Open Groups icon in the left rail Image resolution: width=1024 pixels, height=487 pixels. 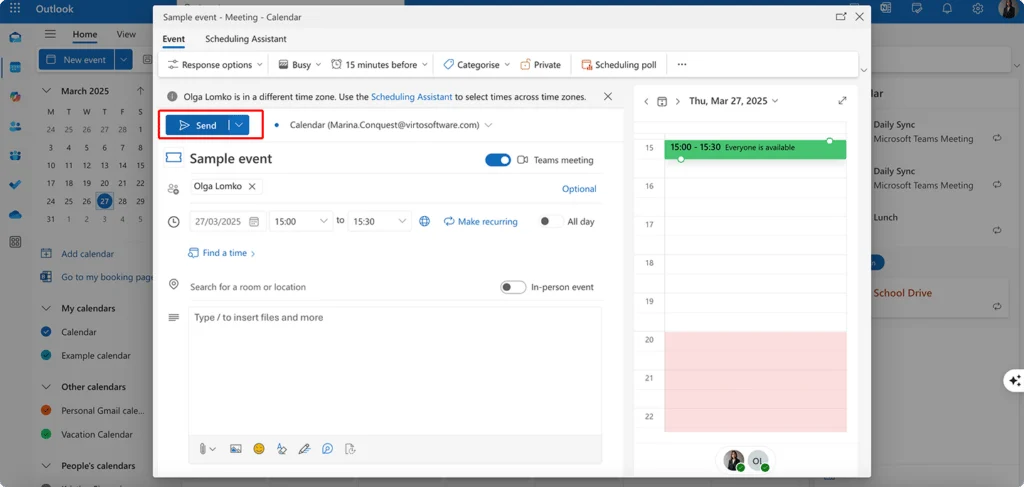(15, 155)
